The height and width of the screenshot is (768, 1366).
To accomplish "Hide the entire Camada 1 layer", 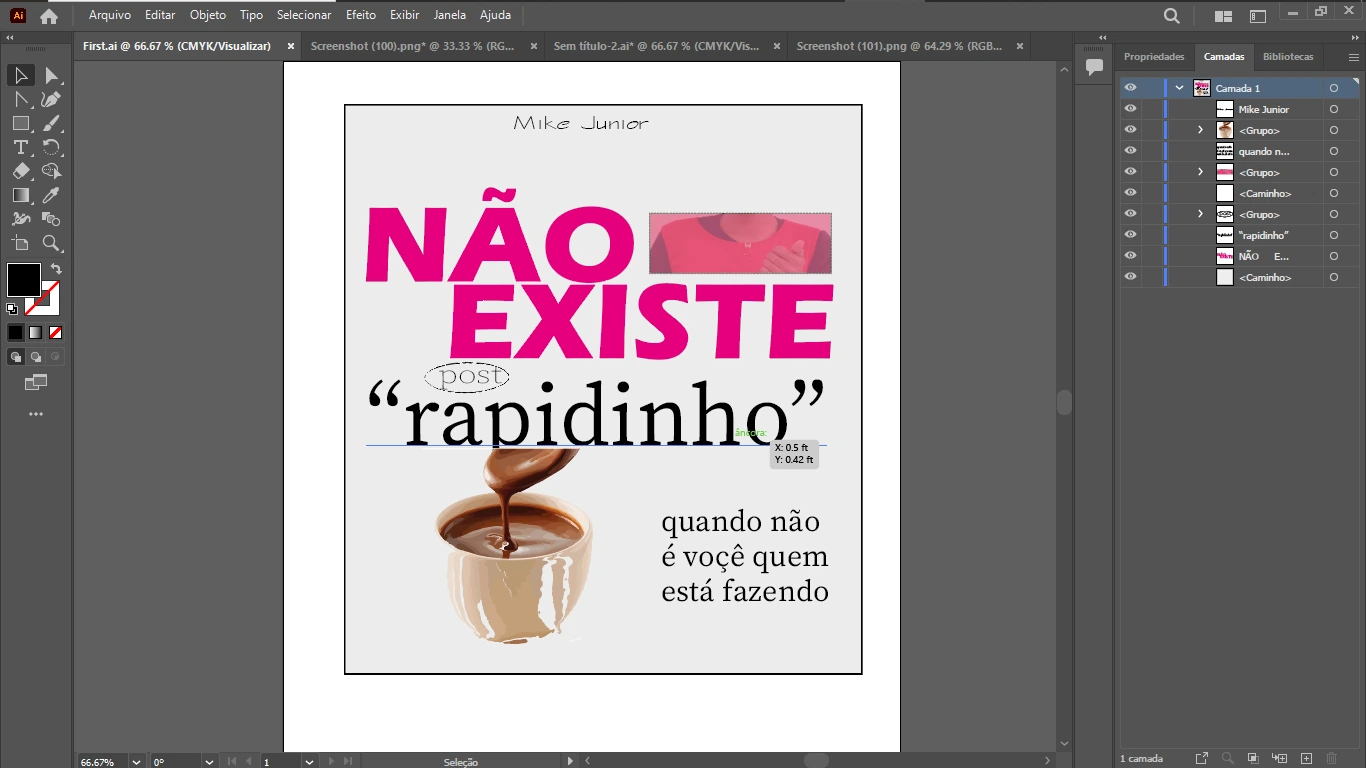I will click(1130, 88).
